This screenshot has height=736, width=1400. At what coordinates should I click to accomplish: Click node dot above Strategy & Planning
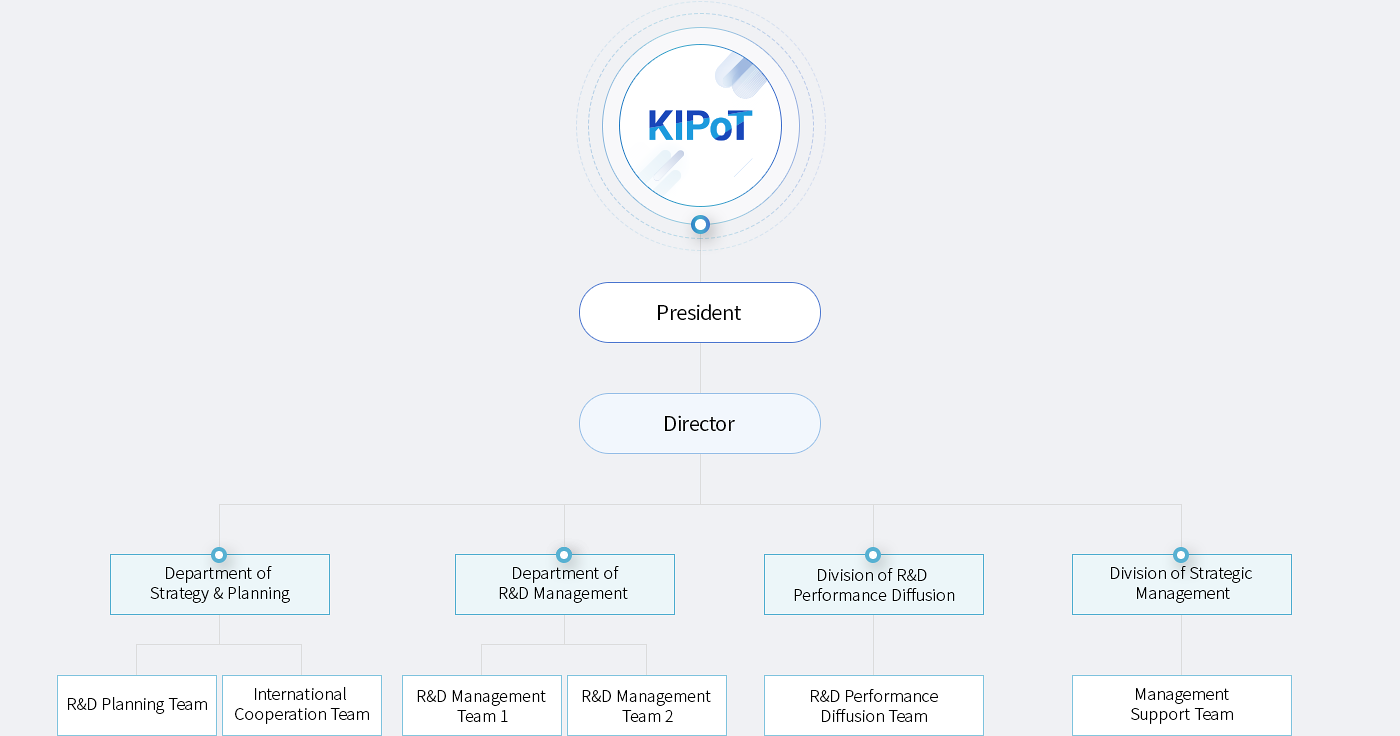[x=219, y=555]
